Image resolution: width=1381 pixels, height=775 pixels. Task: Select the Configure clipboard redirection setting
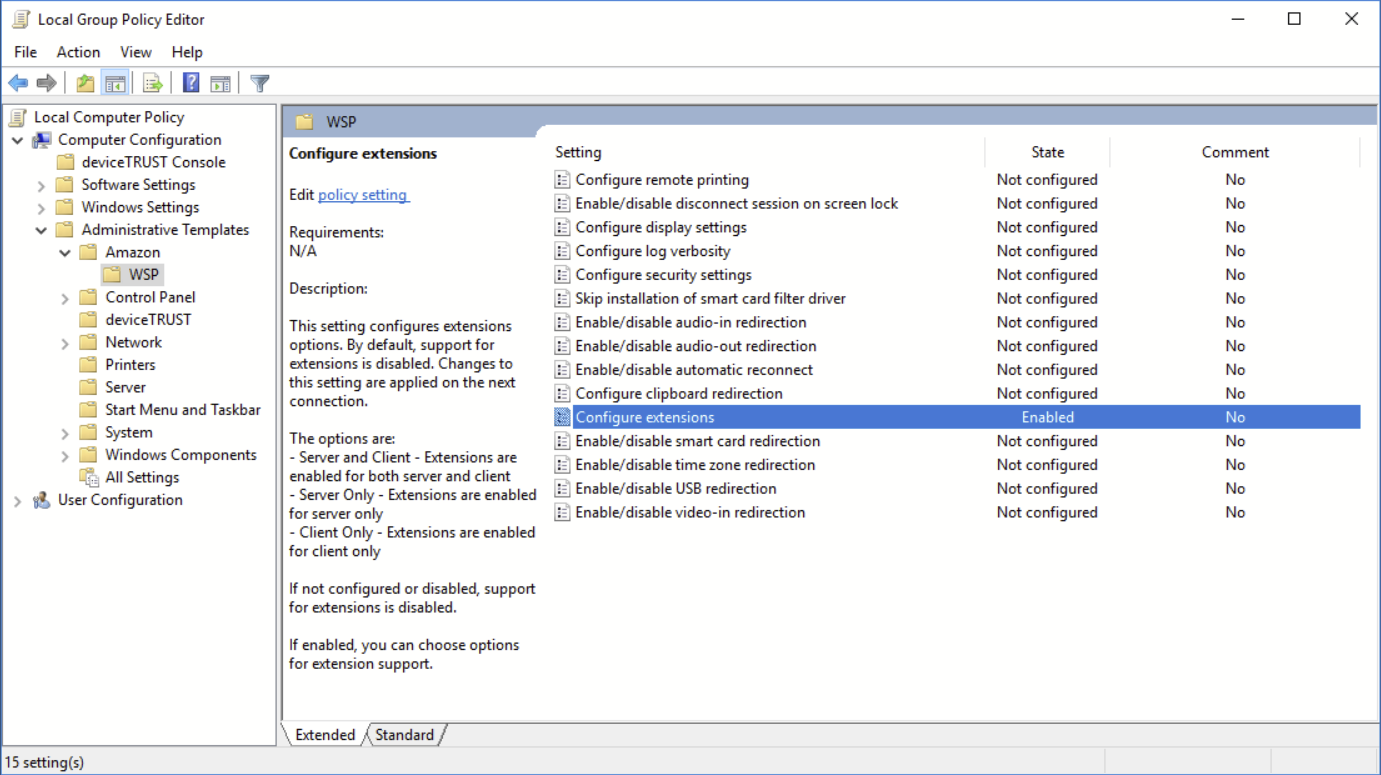pyautogui.click(x=678, y=393)
